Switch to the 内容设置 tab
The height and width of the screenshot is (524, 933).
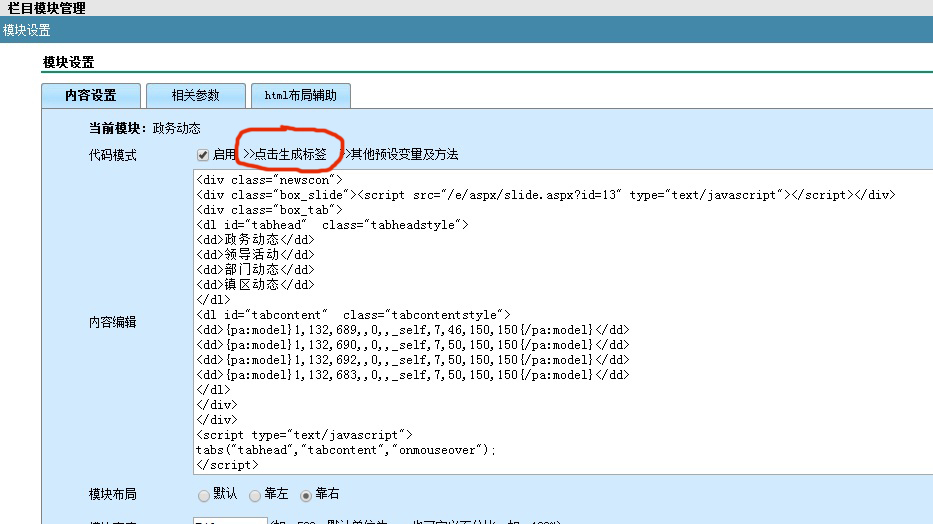click(90, 96)
